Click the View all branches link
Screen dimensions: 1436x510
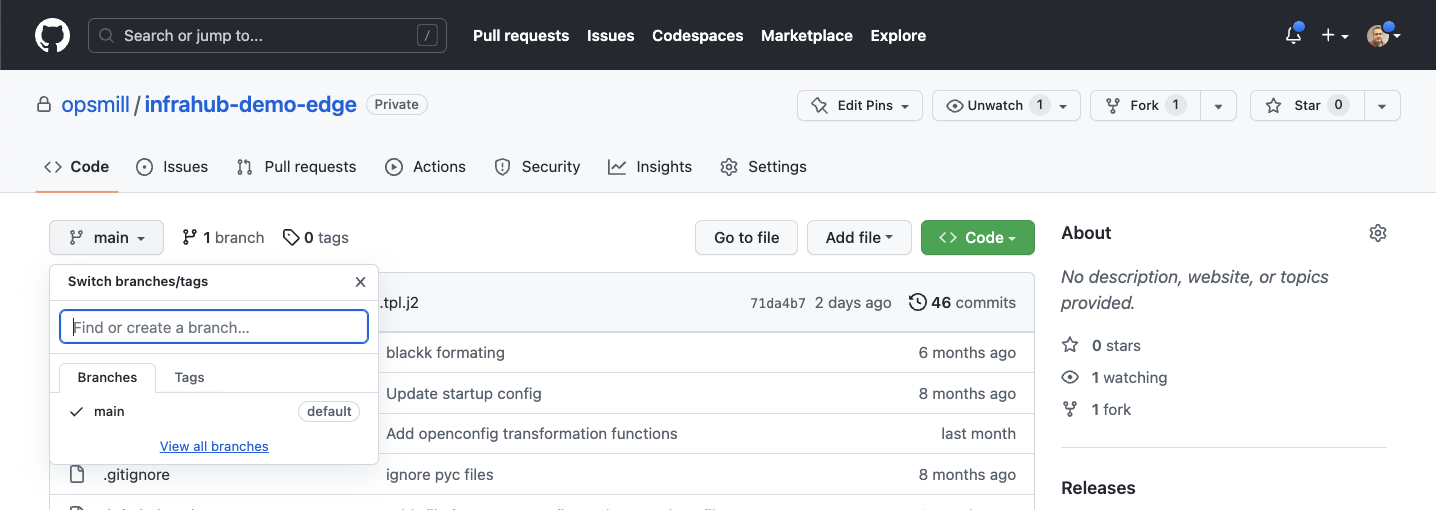pyautogui.click(x=214, y=446)
